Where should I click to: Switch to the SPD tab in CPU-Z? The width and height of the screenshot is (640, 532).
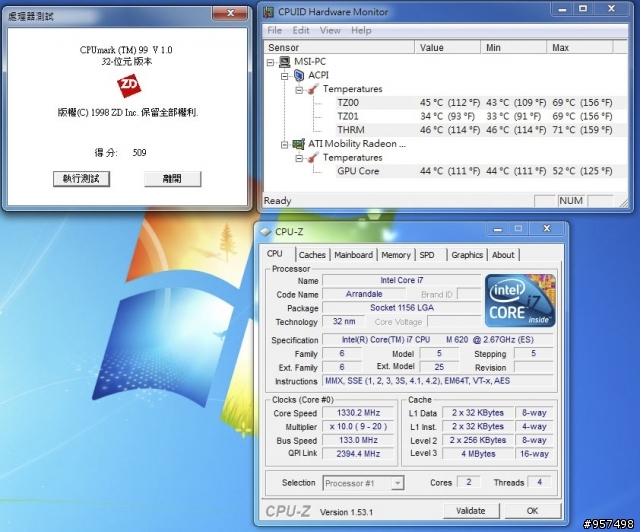pyautogui.click(x=427, y=255)
